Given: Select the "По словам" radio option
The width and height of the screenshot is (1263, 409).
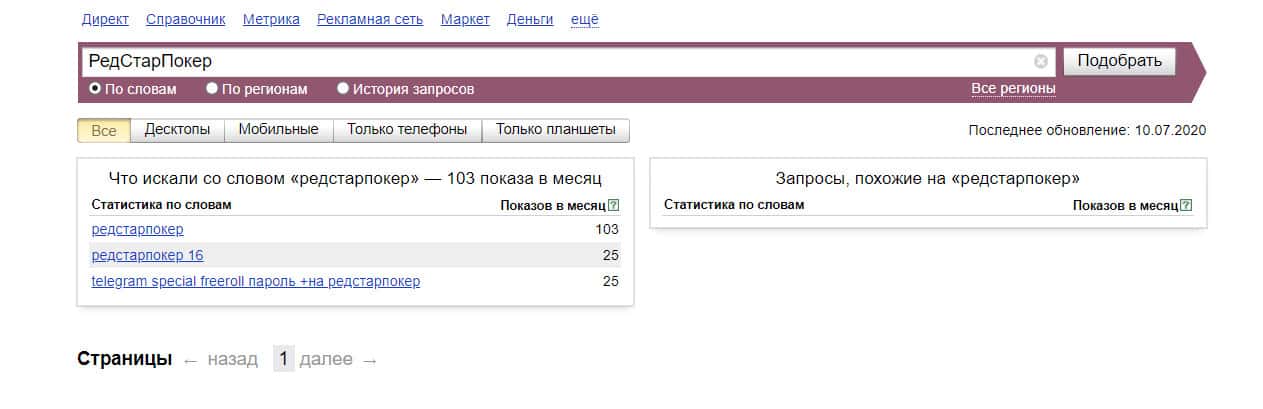Looking at the screenshot, I should click(x=96, y=89).
